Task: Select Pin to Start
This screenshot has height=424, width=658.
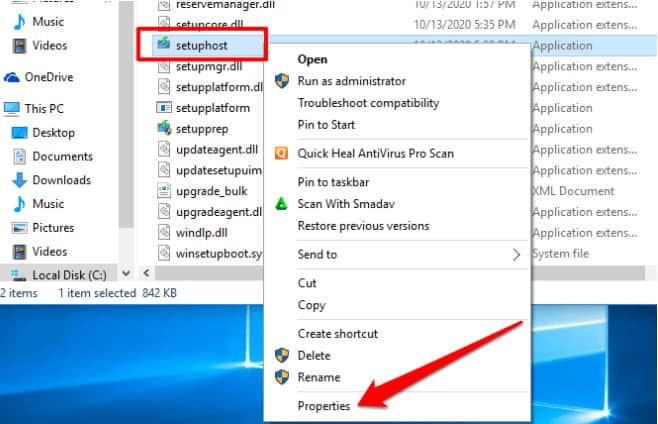Action: (x=326, y=125)
